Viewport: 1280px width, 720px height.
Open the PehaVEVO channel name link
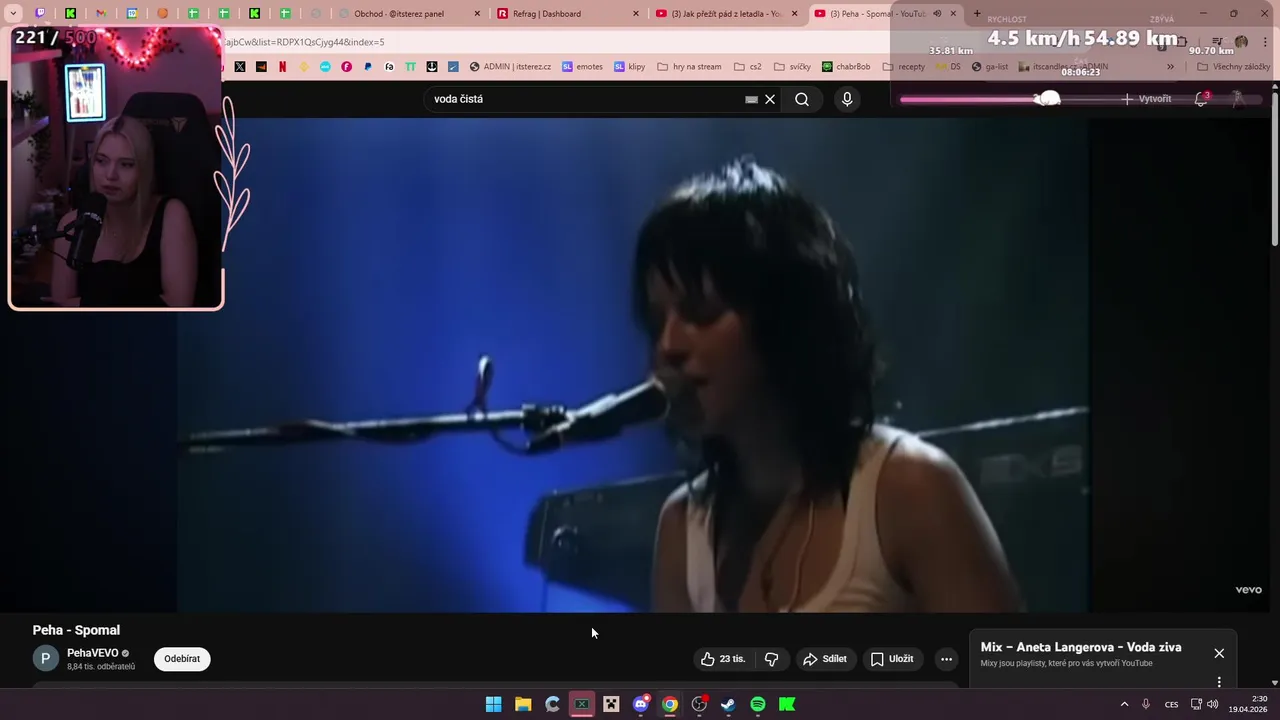pos(92,653)
